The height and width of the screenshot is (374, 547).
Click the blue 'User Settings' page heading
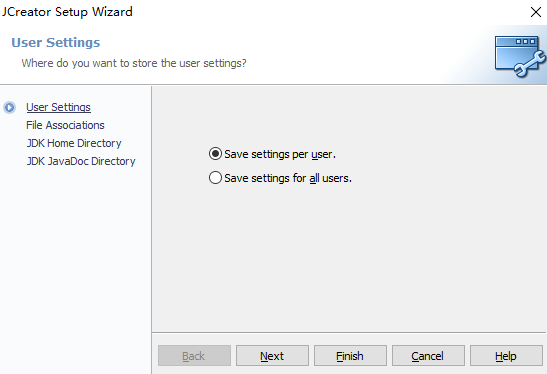click(x=56, y=43)
